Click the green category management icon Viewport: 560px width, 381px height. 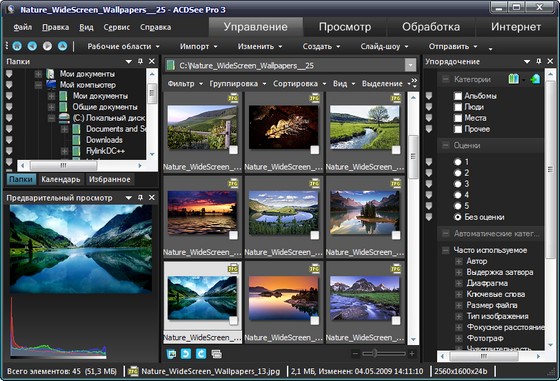[x=514, y=79]
